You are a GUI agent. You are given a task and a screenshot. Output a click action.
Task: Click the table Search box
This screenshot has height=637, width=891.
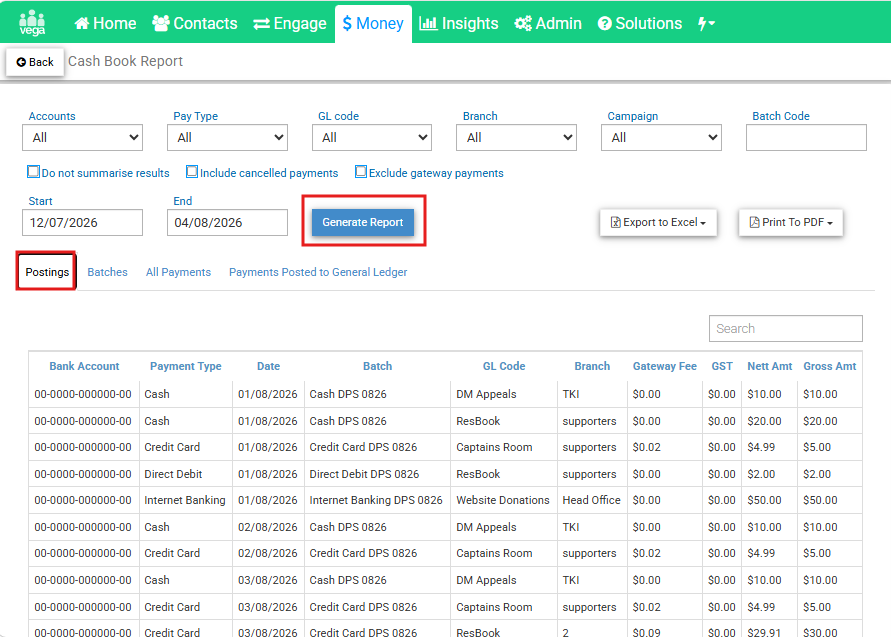tap(785, 328)
